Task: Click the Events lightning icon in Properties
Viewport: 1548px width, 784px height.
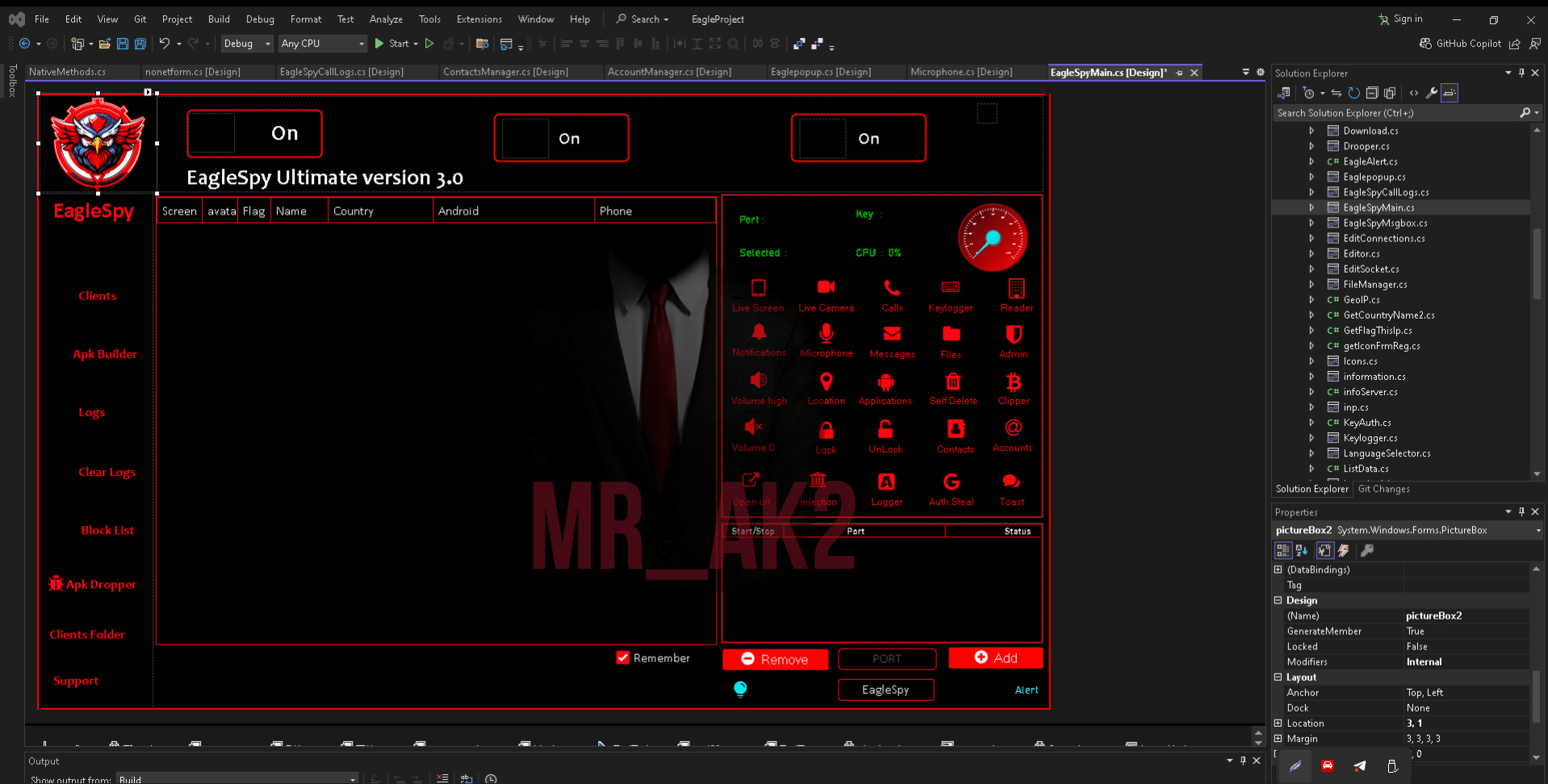Action: click(1344, 550)
